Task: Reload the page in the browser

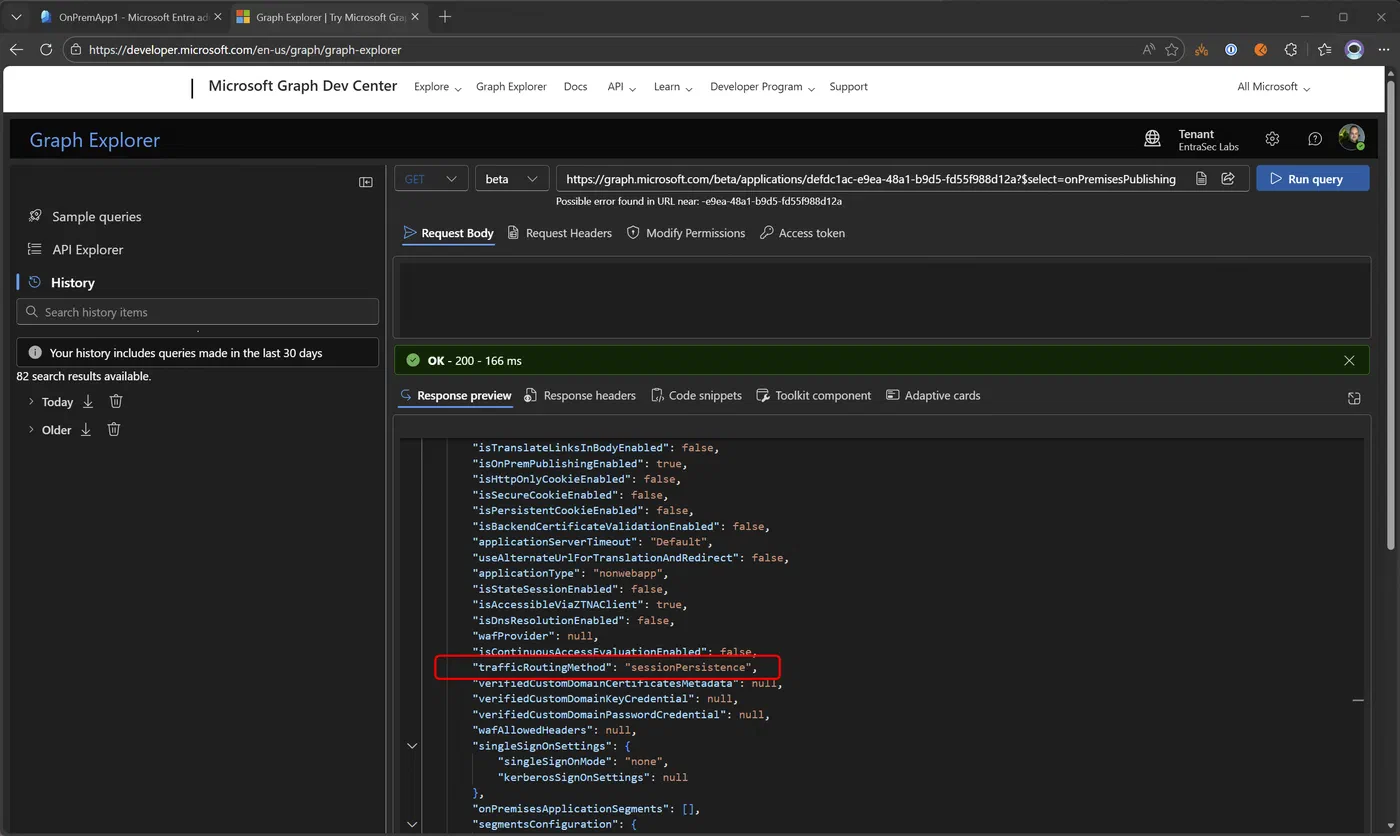Action: [46, 49]
